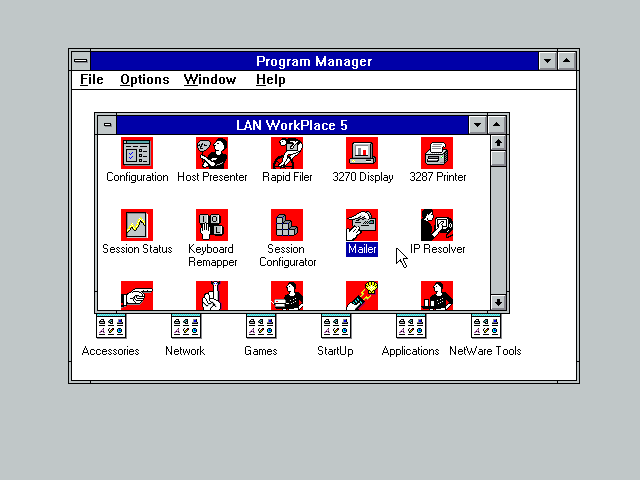Click the scrollbar up arrow in LAN WorkPlace

coord(498,143)
